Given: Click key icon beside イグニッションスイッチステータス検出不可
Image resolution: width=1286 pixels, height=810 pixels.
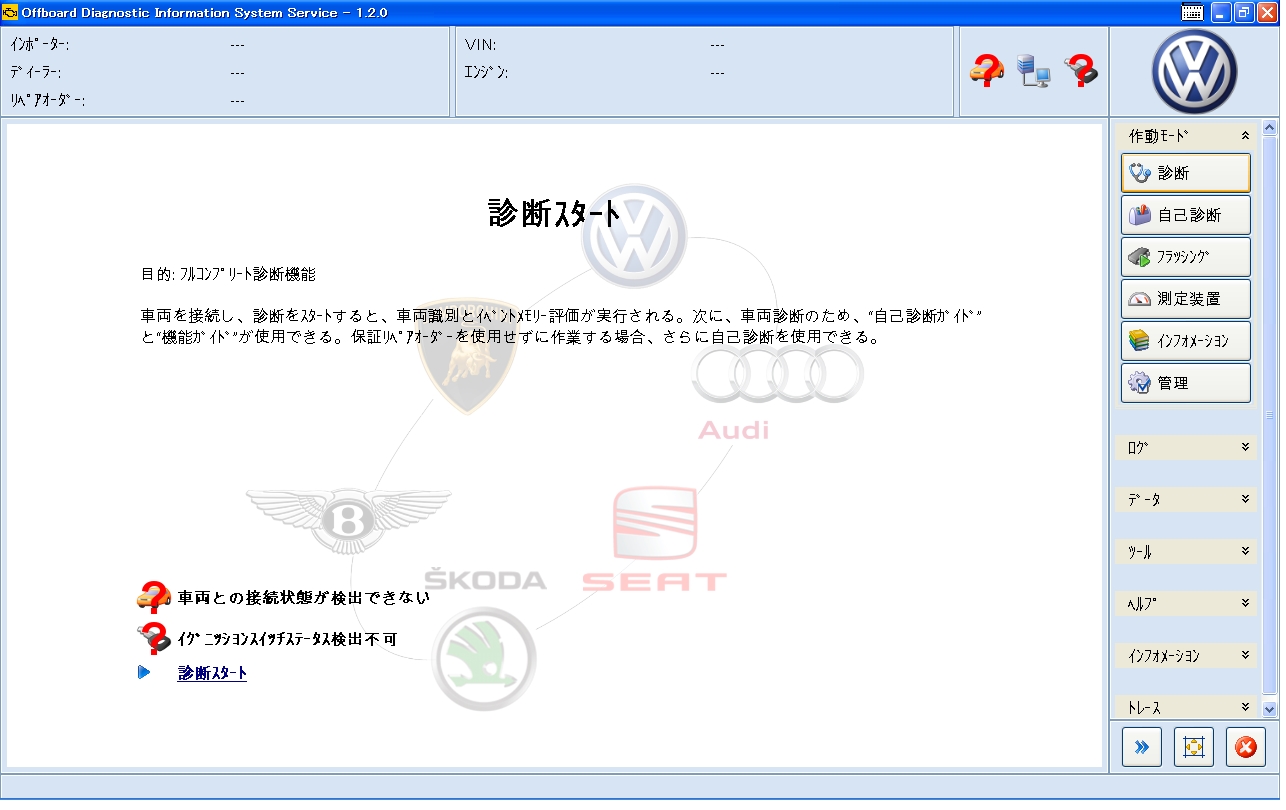Looking at the screenshot, I should [x=154, y=637].
